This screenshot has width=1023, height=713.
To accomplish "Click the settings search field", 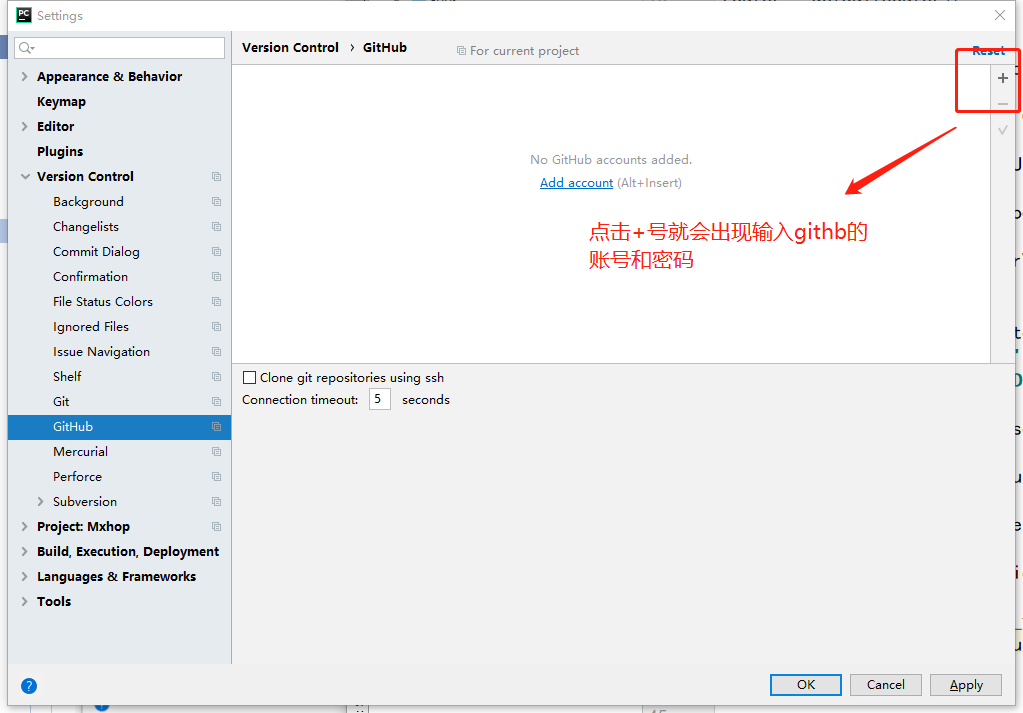I will (x=119, y=48).
